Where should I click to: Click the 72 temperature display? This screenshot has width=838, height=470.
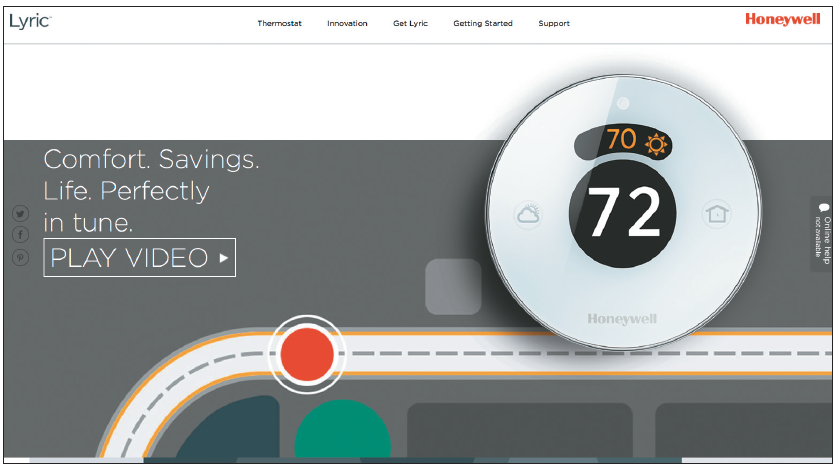[623, 213]
